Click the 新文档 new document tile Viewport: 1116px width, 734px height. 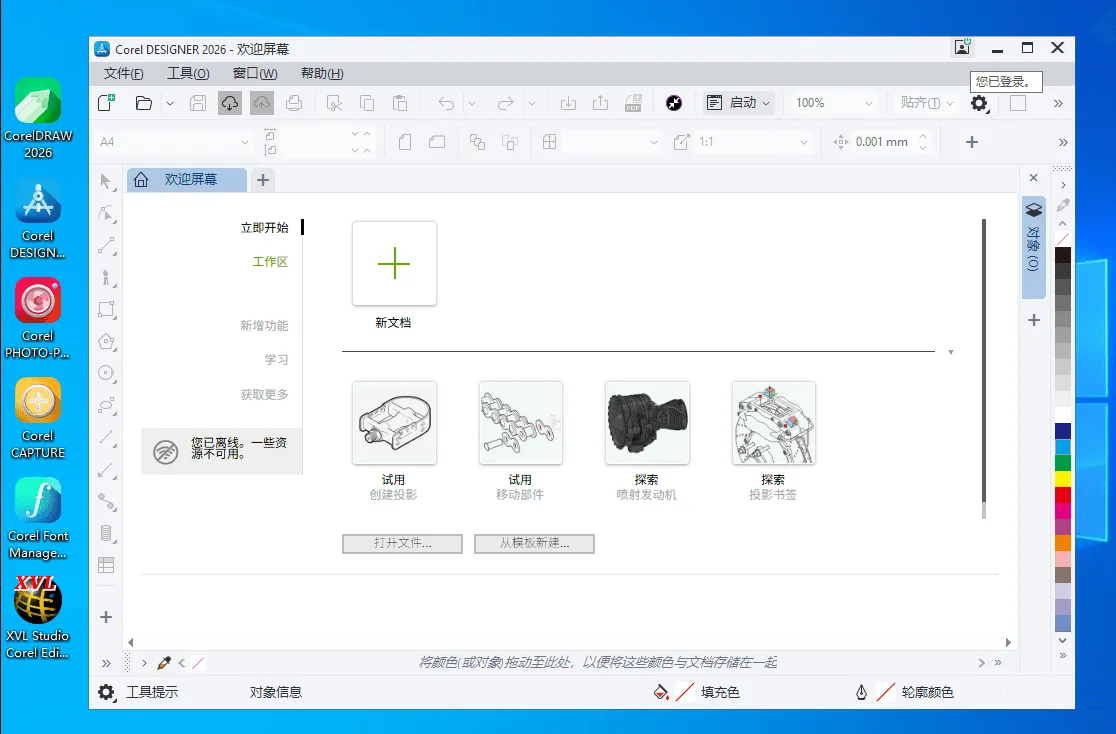pyautogui.click(x=394, y=263)
